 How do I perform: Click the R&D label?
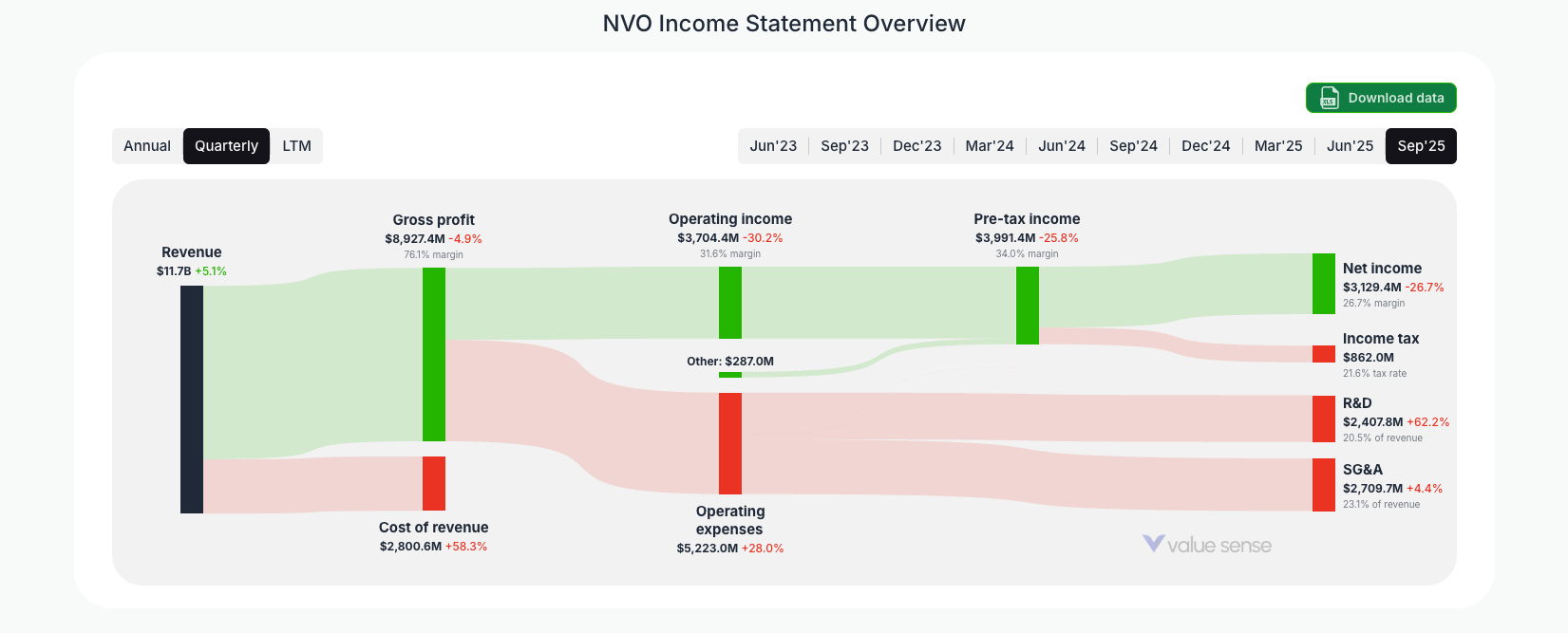(x=1357, y=403)
